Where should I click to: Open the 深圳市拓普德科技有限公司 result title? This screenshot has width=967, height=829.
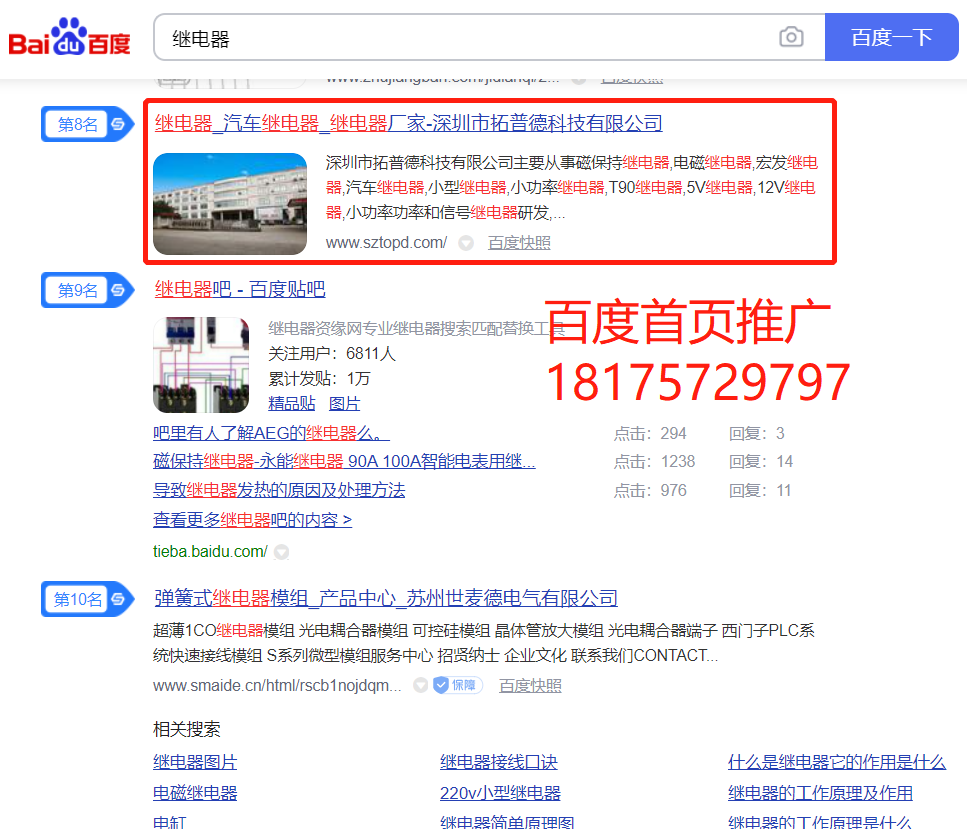(x=408, y=123)
